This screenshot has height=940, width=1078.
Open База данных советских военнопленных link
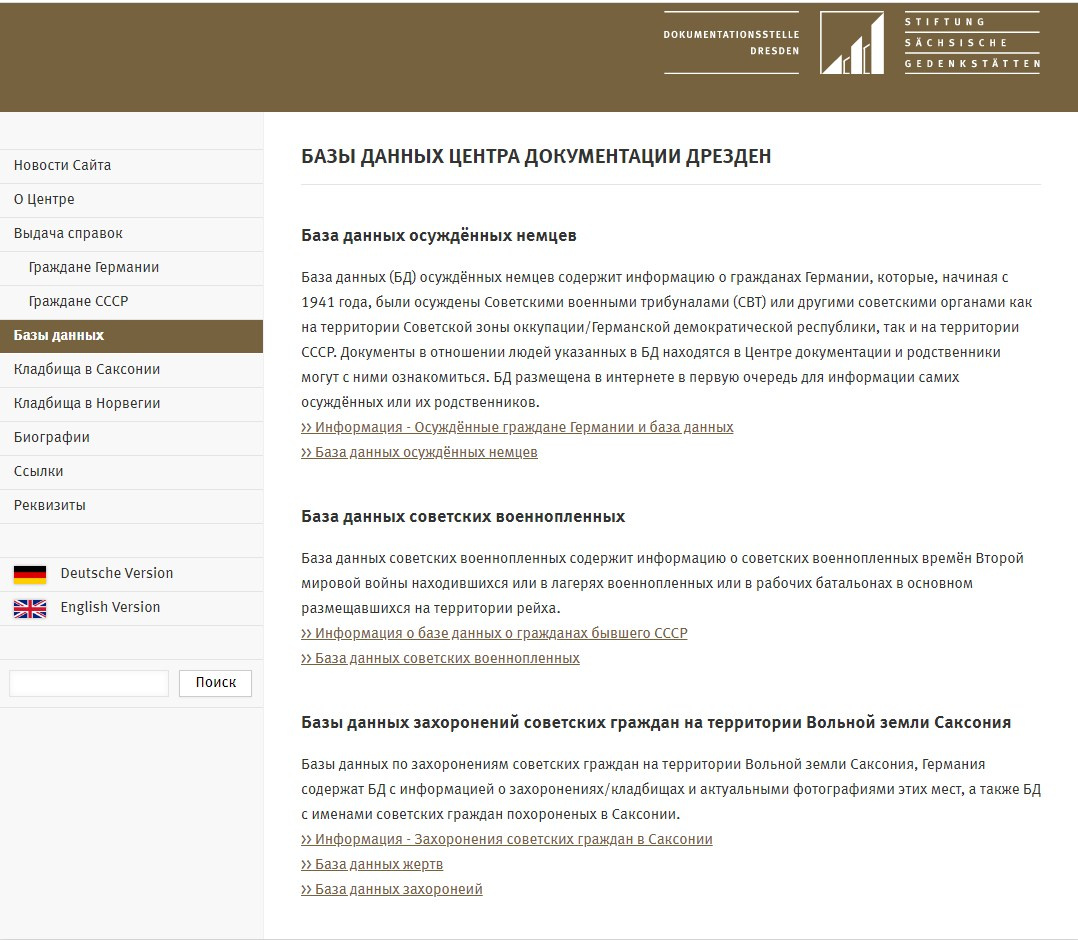point(447,658)
